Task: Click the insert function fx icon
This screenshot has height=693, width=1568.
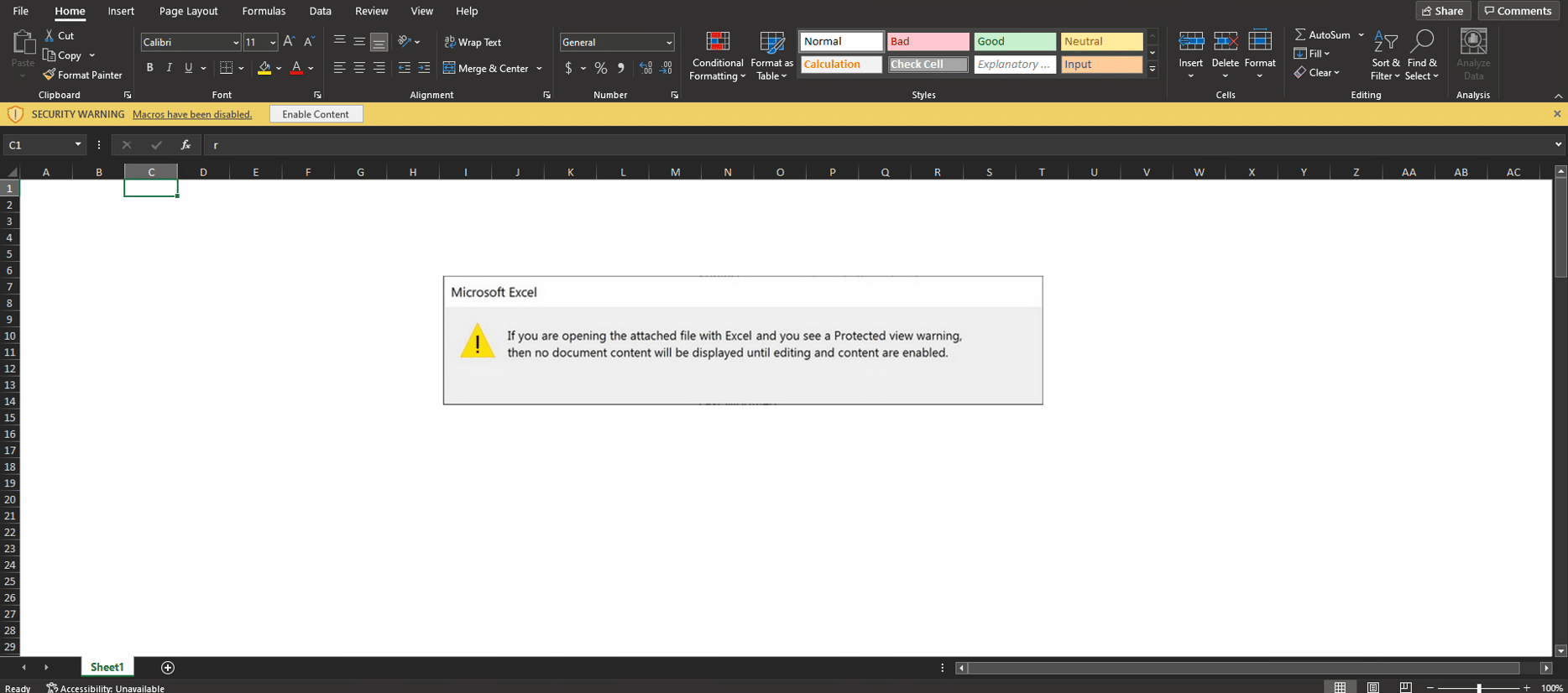Action: (186, 145)
